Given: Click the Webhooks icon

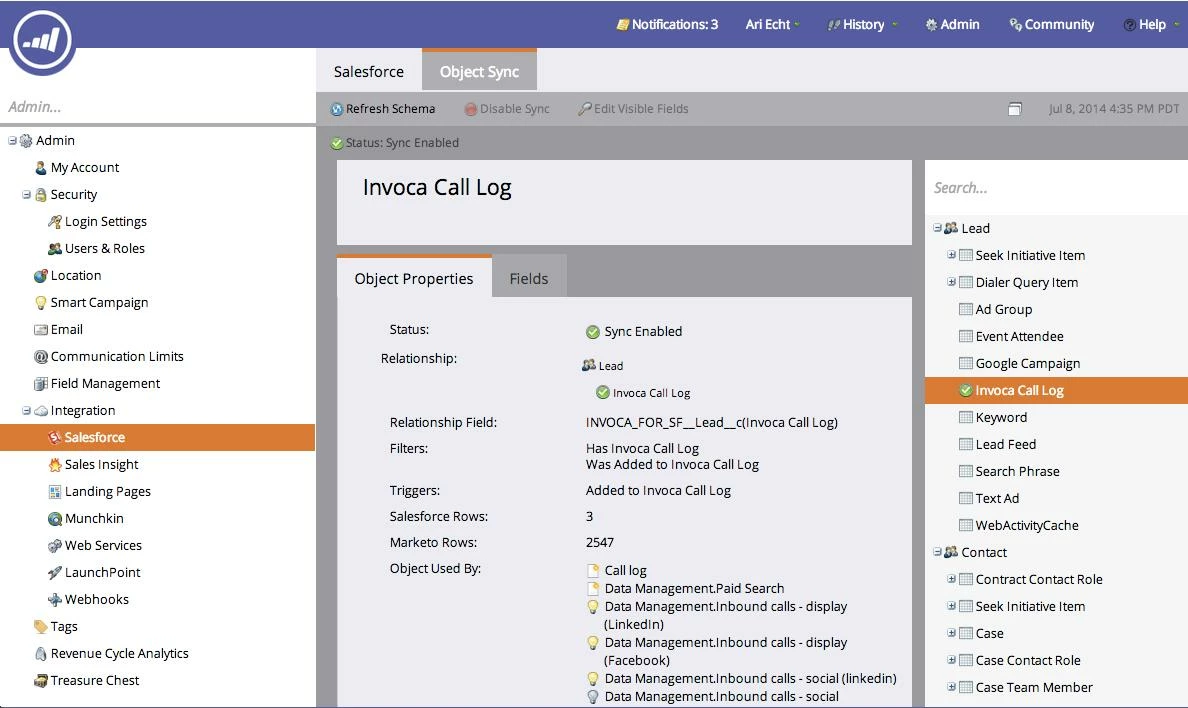Looking at the screenshot, I should point(55,600).
